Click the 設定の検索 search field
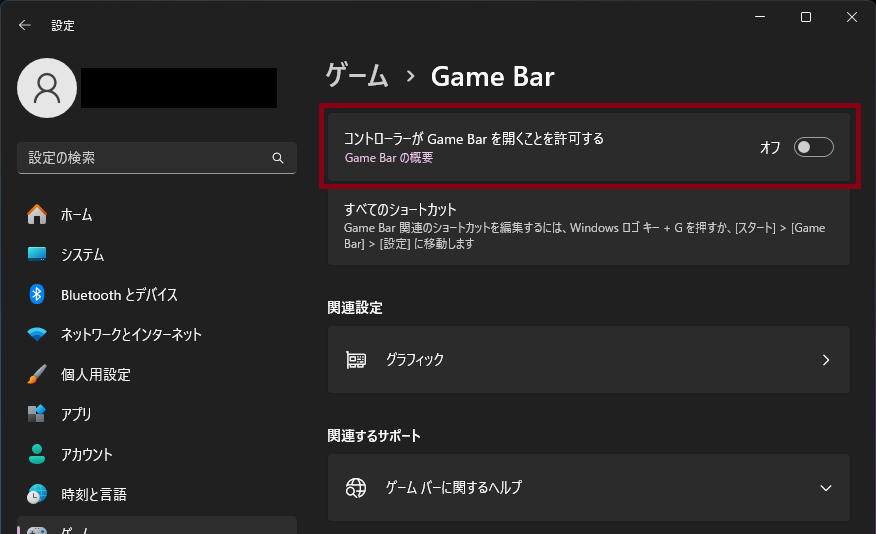 (x=145, y=158)
